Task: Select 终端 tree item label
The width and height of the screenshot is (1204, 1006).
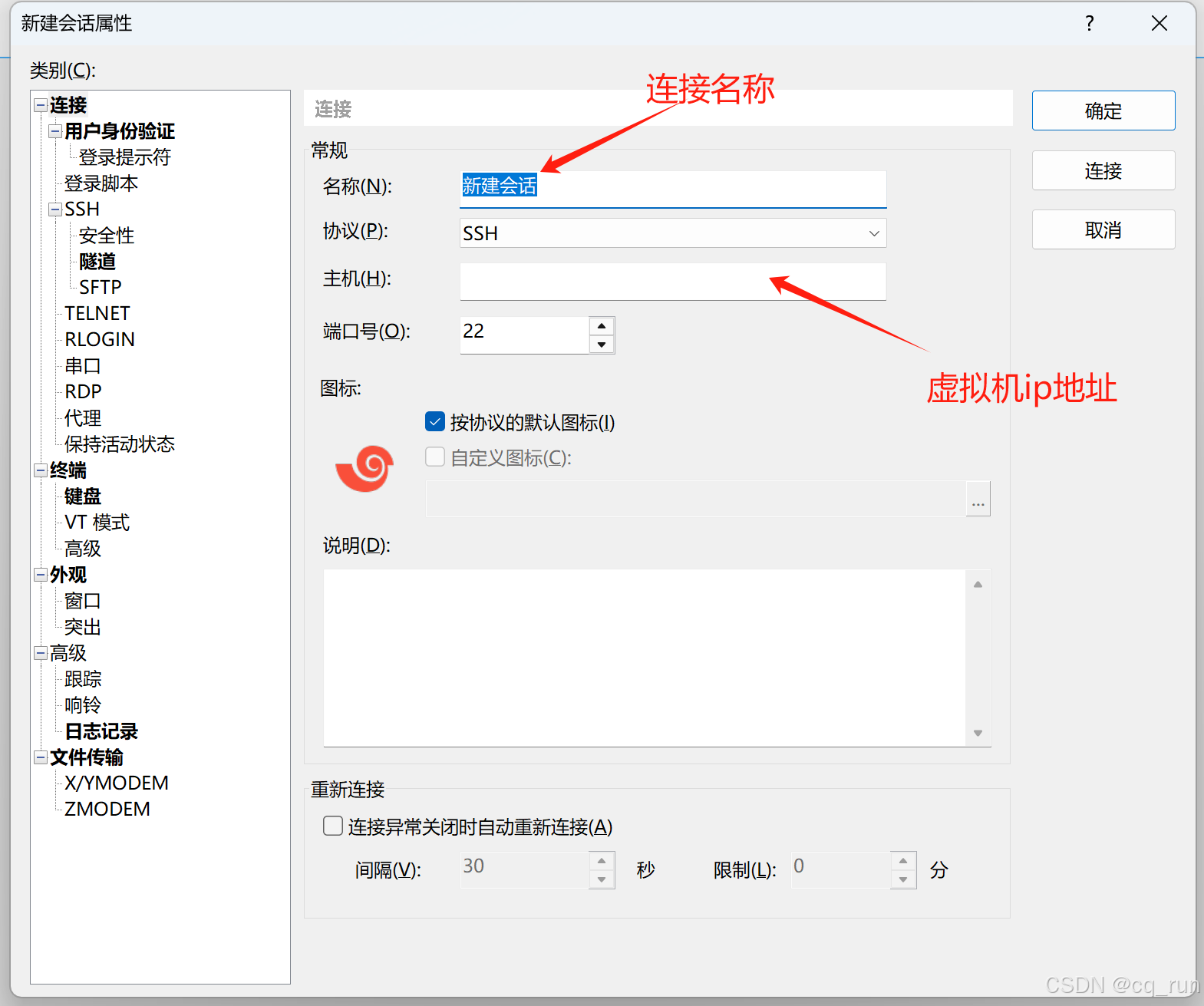Action: coord(68,470)
